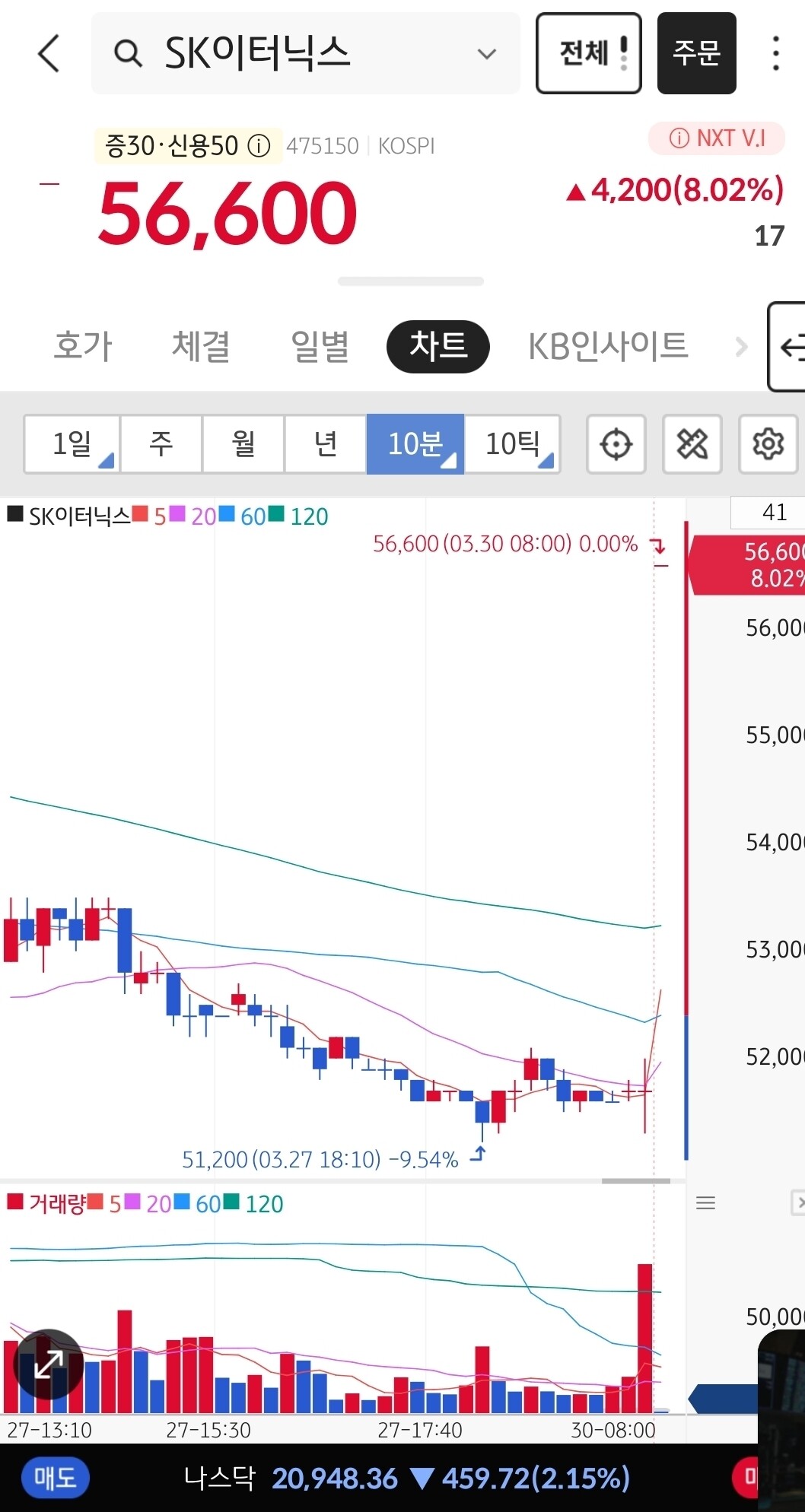The width and height of the screenshot is (805, 1512).
Task: Tap the side panel arrow button
Action: point(787,347)
